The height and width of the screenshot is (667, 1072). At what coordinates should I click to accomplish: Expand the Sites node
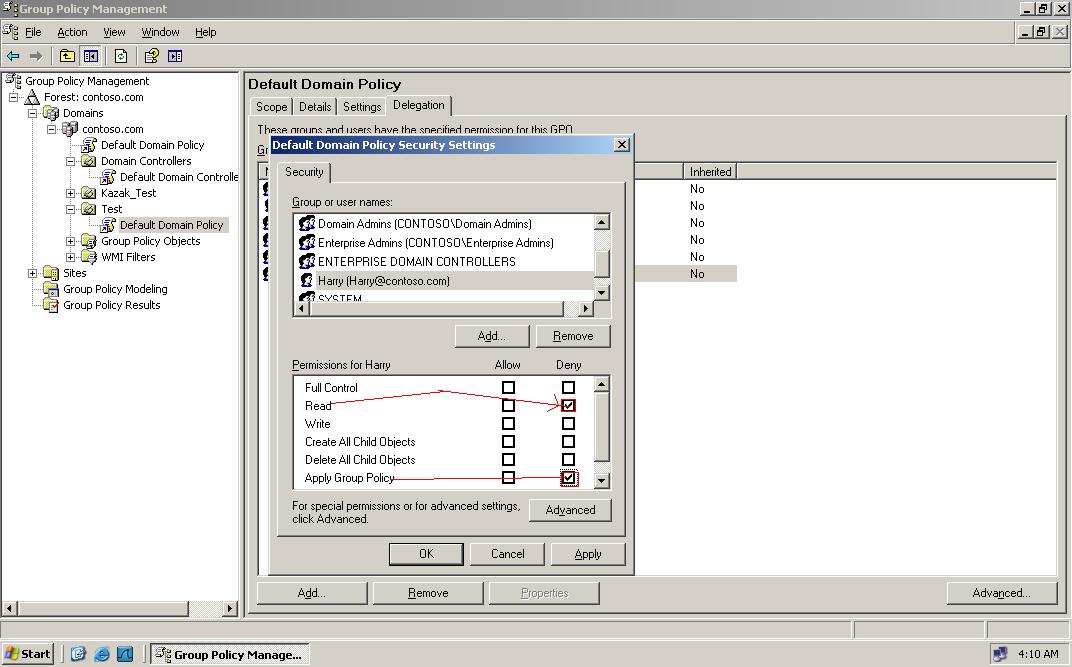(32, 273)
